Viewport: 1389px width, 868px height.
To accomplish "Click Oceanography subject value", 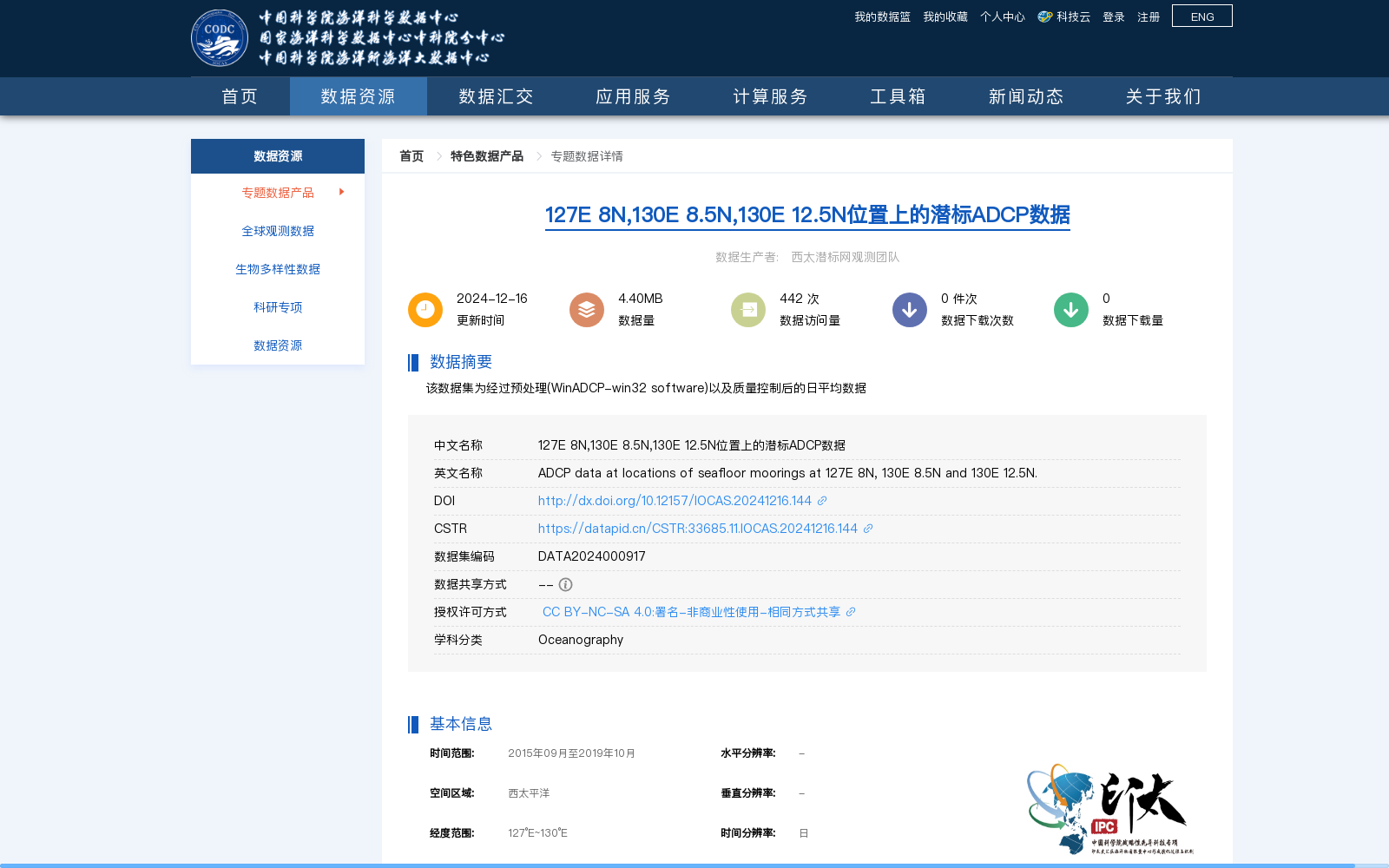I will pos(581,640).
